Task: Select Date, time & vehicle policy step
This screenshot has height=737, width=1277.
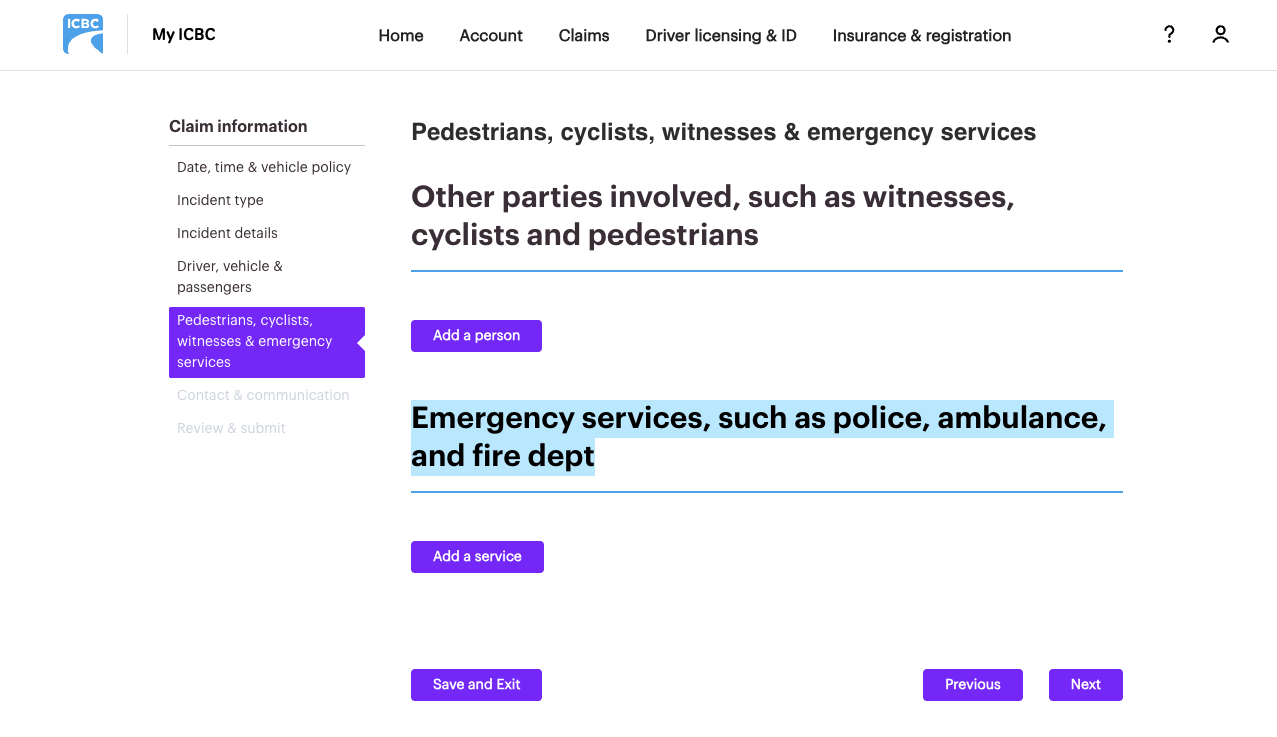Action: click(x=264, y=167)
